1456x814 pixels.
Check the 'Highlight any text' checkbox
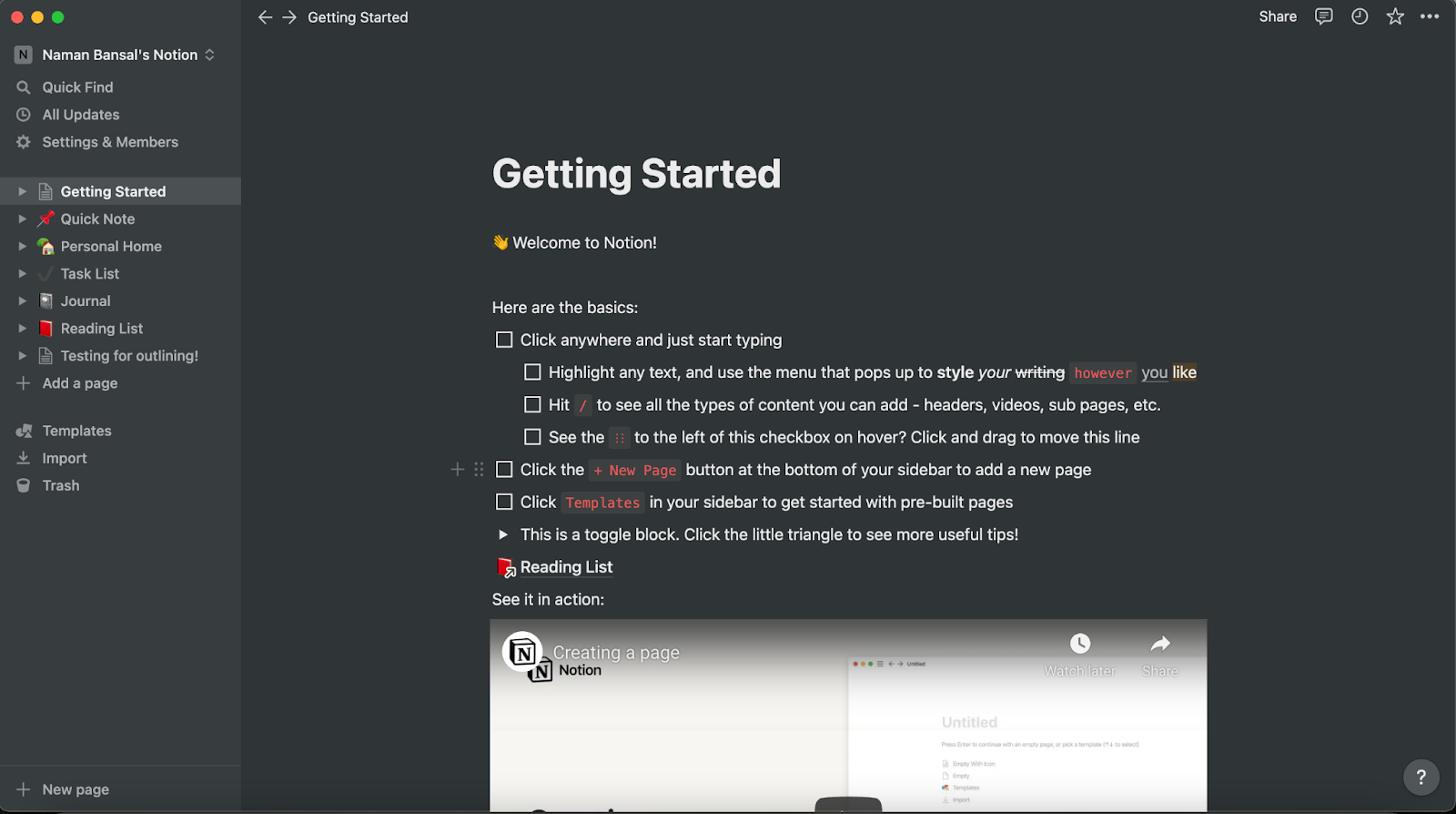pyautogui.click(x=532, y=372)
